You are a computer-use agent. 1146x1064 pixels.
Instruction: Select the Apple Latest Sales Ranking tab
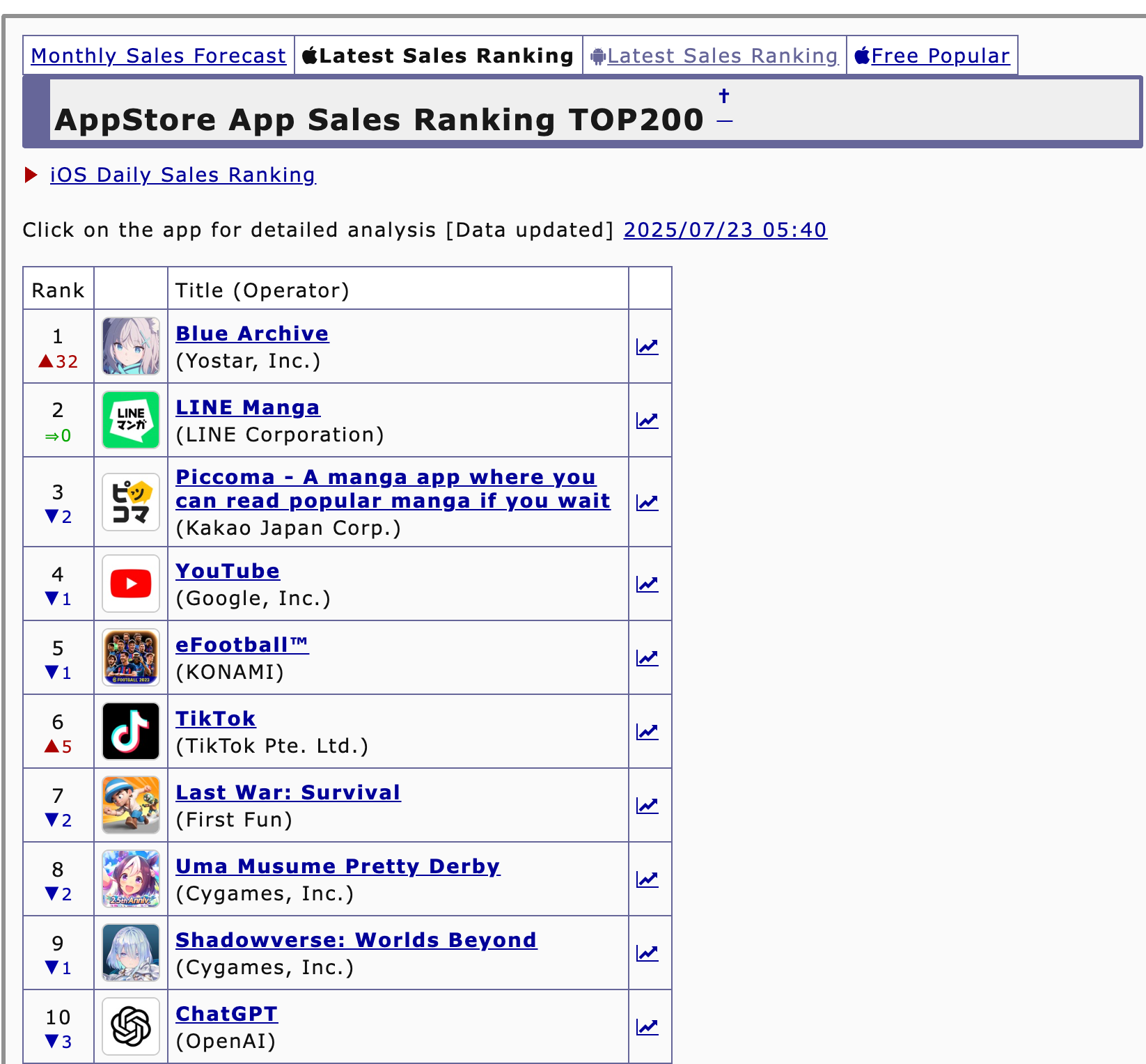(x=438, y=56)
